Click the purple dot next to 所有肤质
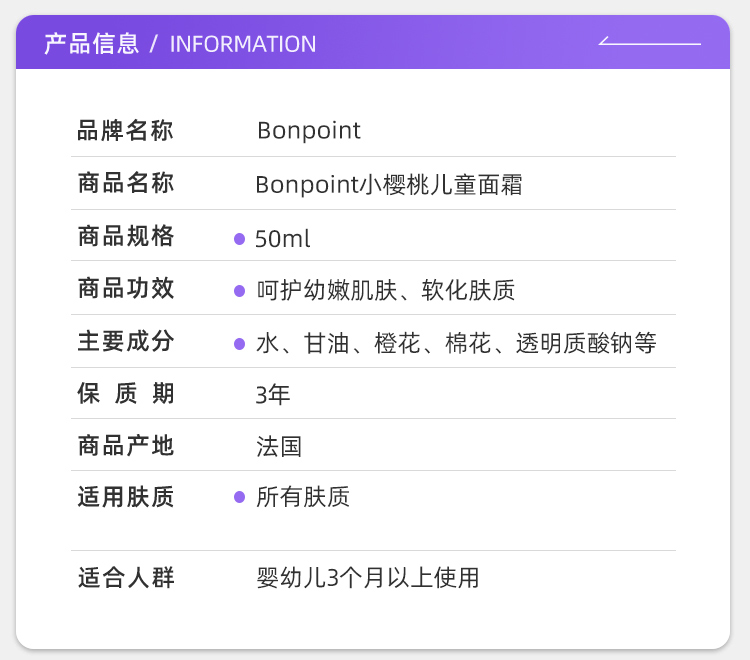This screenshot has width=750, height=660. click(240, 497)
